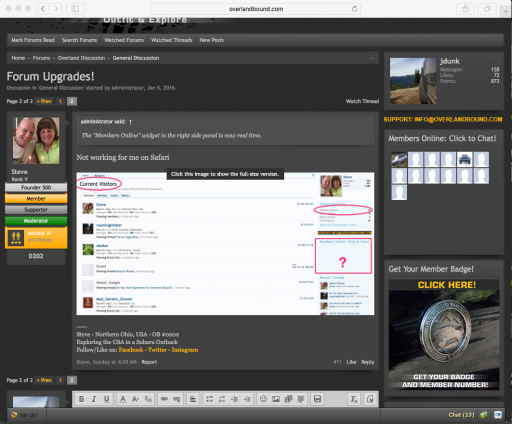This screenshot has height=424, width=512.
Task: Open the text alignment dropdown
Action: tap(193, 399)
